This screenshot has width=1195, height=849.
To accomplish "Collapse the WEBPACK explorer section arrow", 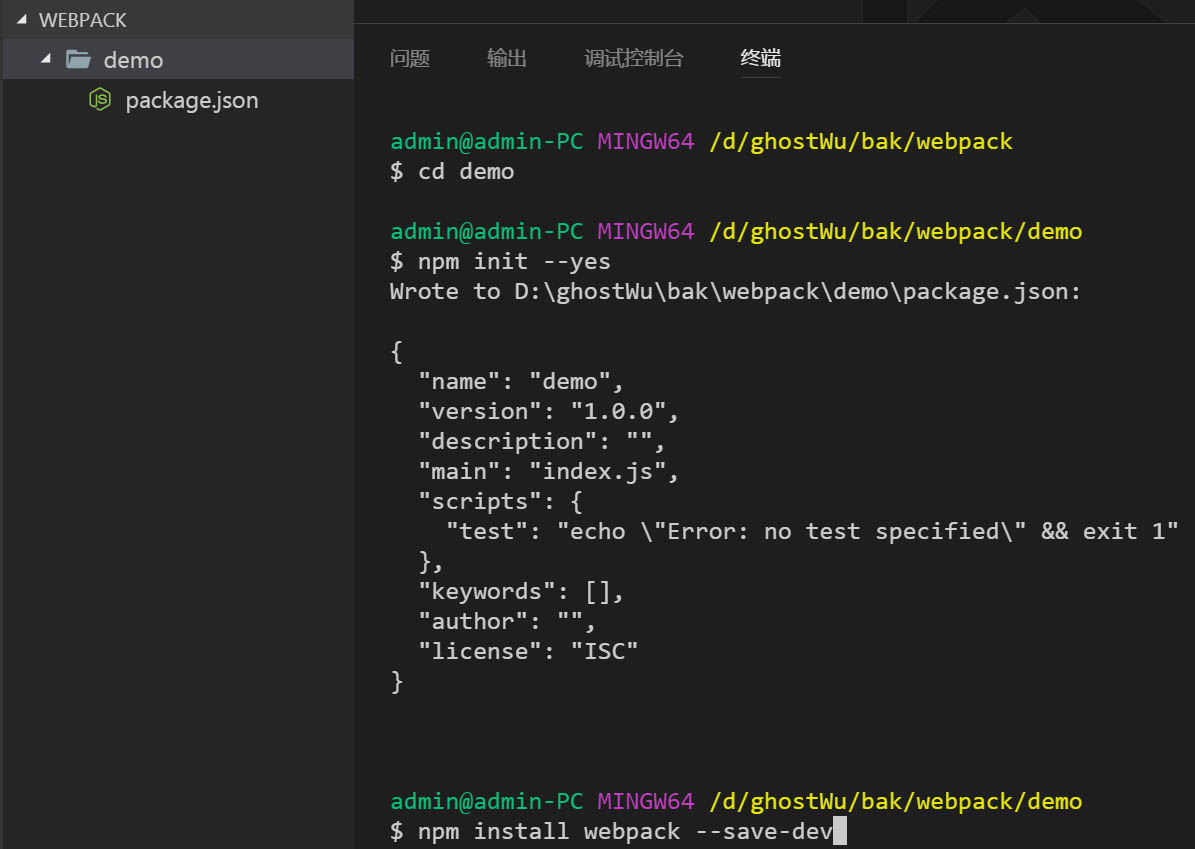I will tap(21, 20).
